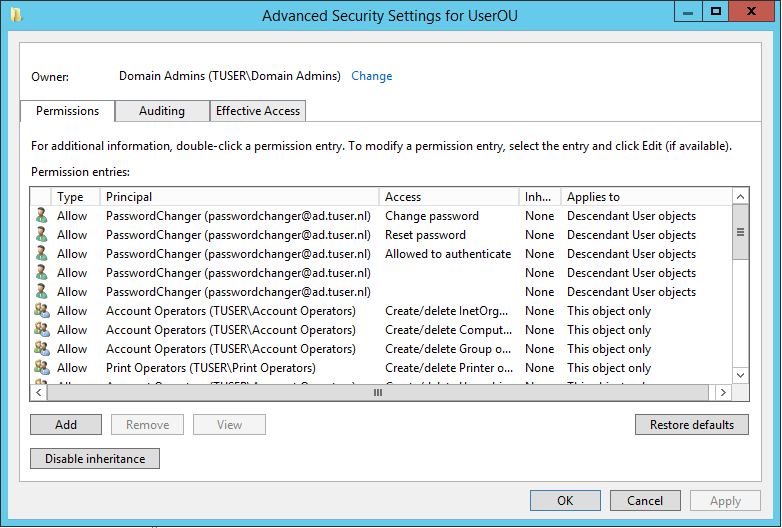Click group icon beside Print Operators entry
The width and height of the screenshot is (782, 528).
pyautogui.click(x=41, y=368)
